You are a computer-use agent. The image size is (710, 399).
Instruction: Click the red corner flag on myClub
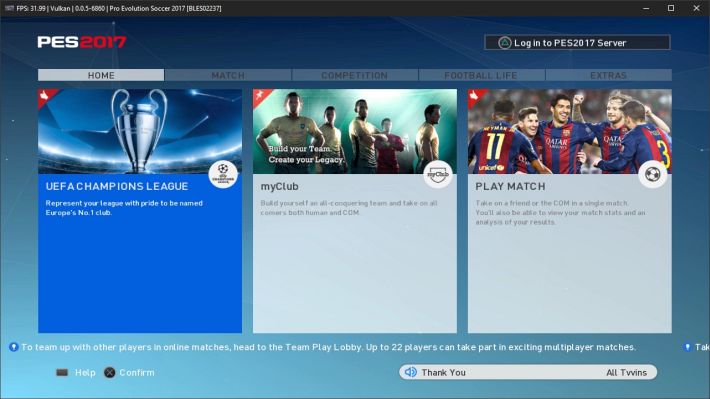(x=261, y=96)
